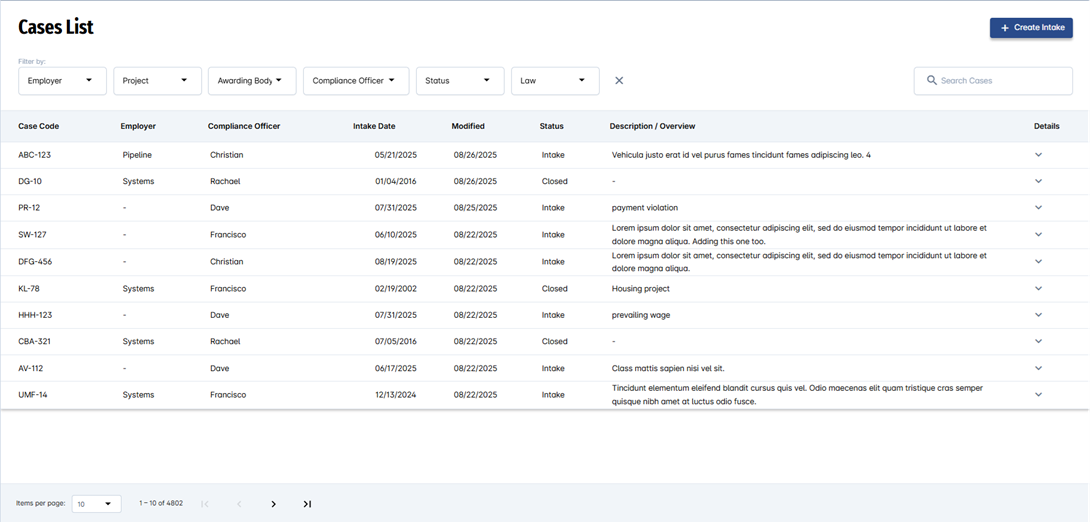This screenshot has width=1090, height=522.
Task: Click case code SW-127
Action: [x=32, y=235]
